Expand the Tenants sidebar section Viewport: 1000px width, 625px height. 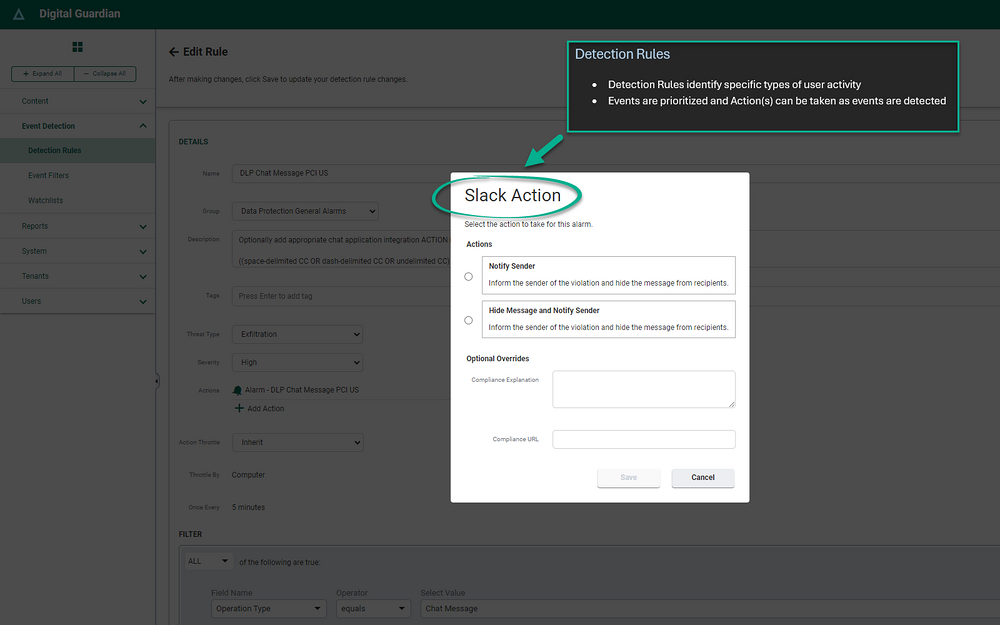pos(78,276)
